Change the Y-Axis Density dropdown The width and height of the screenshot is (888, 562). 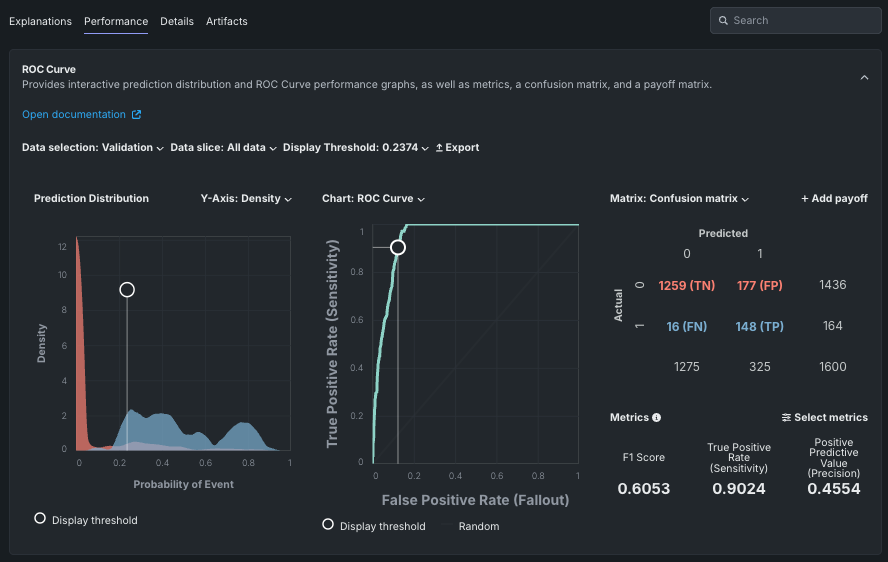[246, 199]
